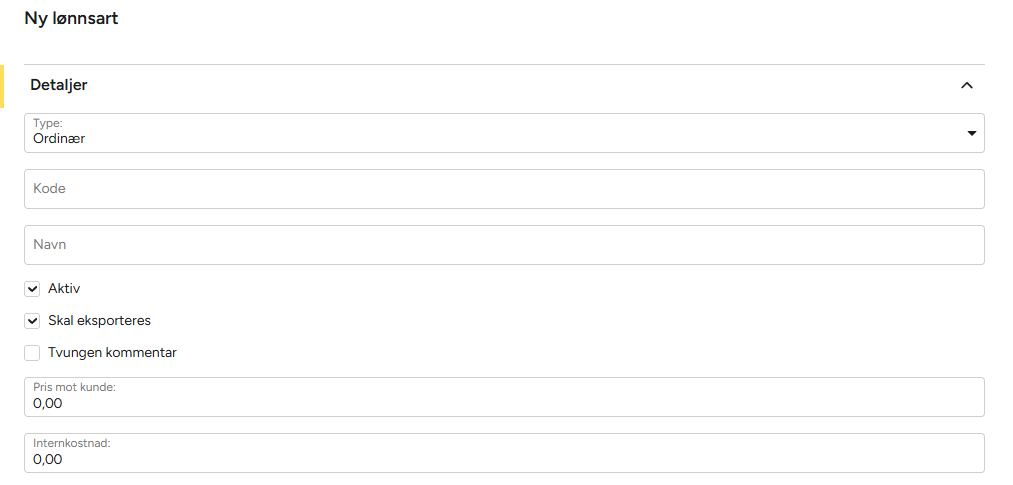Click the Aktiv label text
Screen dimensions: 1013x485
[64, 288]
